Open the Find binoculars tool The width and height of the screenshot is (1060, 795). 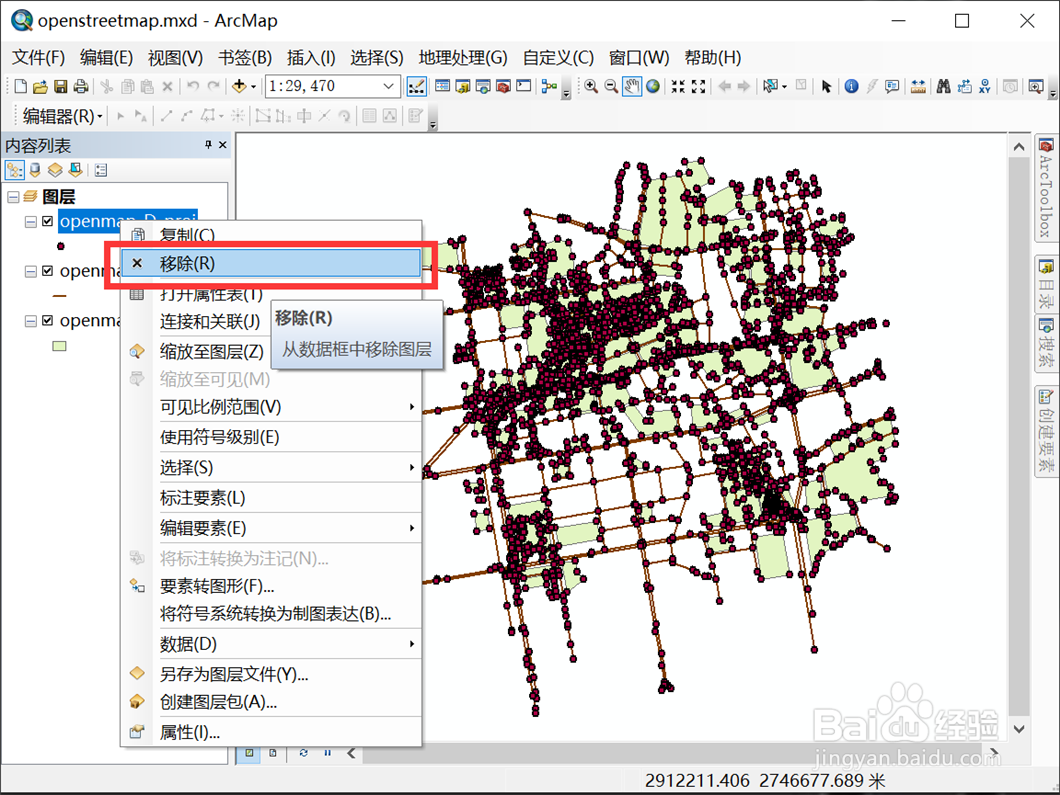[x=944, y=87]
